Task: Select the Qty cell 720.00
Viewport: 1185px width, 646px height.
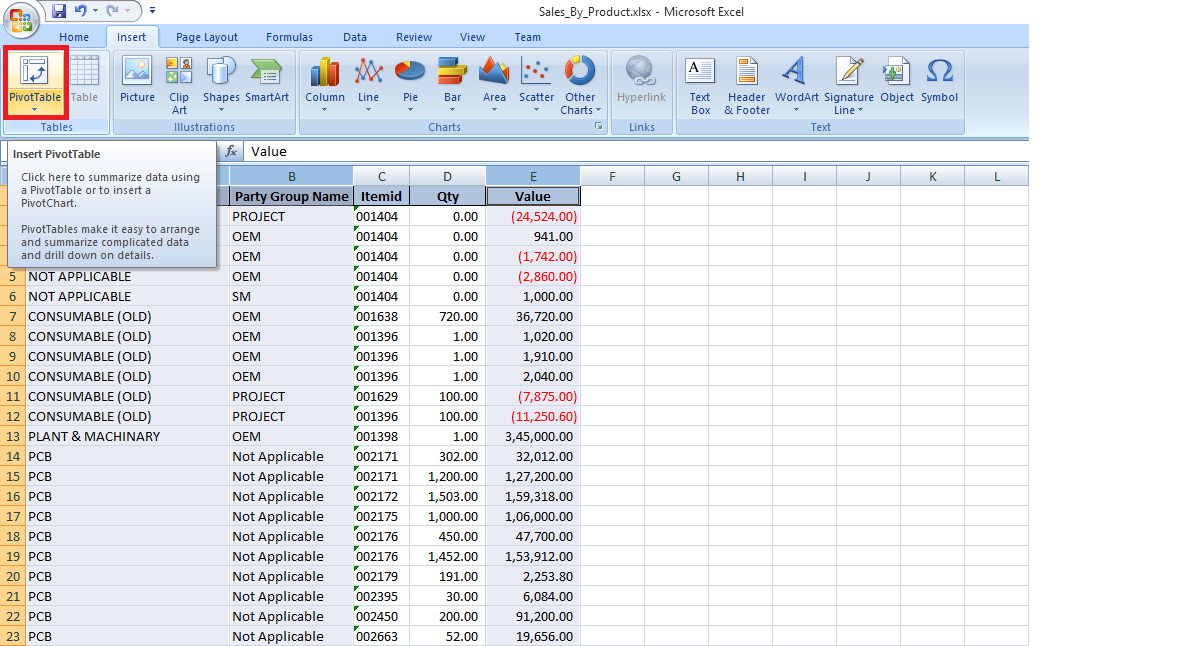Action: coord(447,317)
